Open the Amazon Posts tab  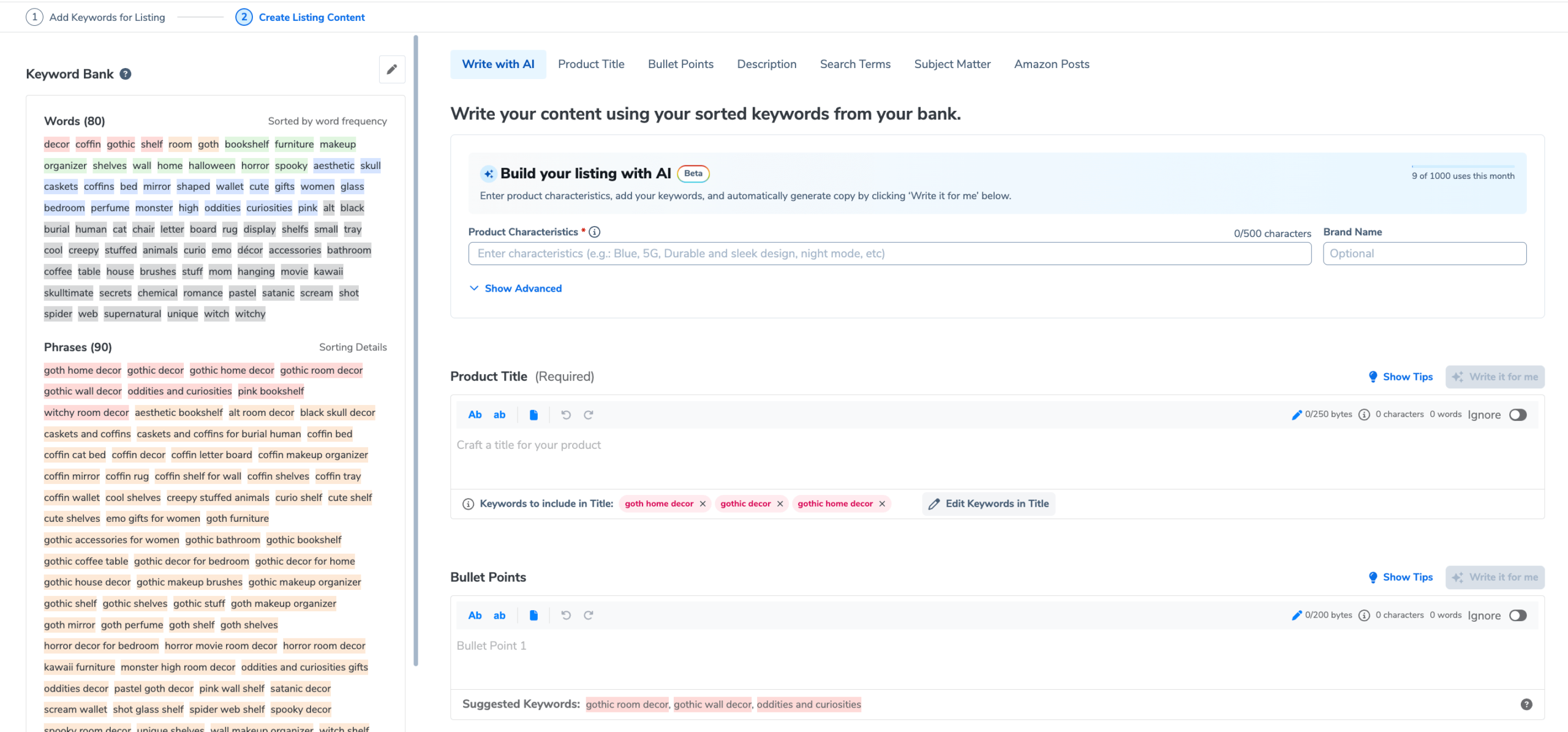click(1051, 64)
